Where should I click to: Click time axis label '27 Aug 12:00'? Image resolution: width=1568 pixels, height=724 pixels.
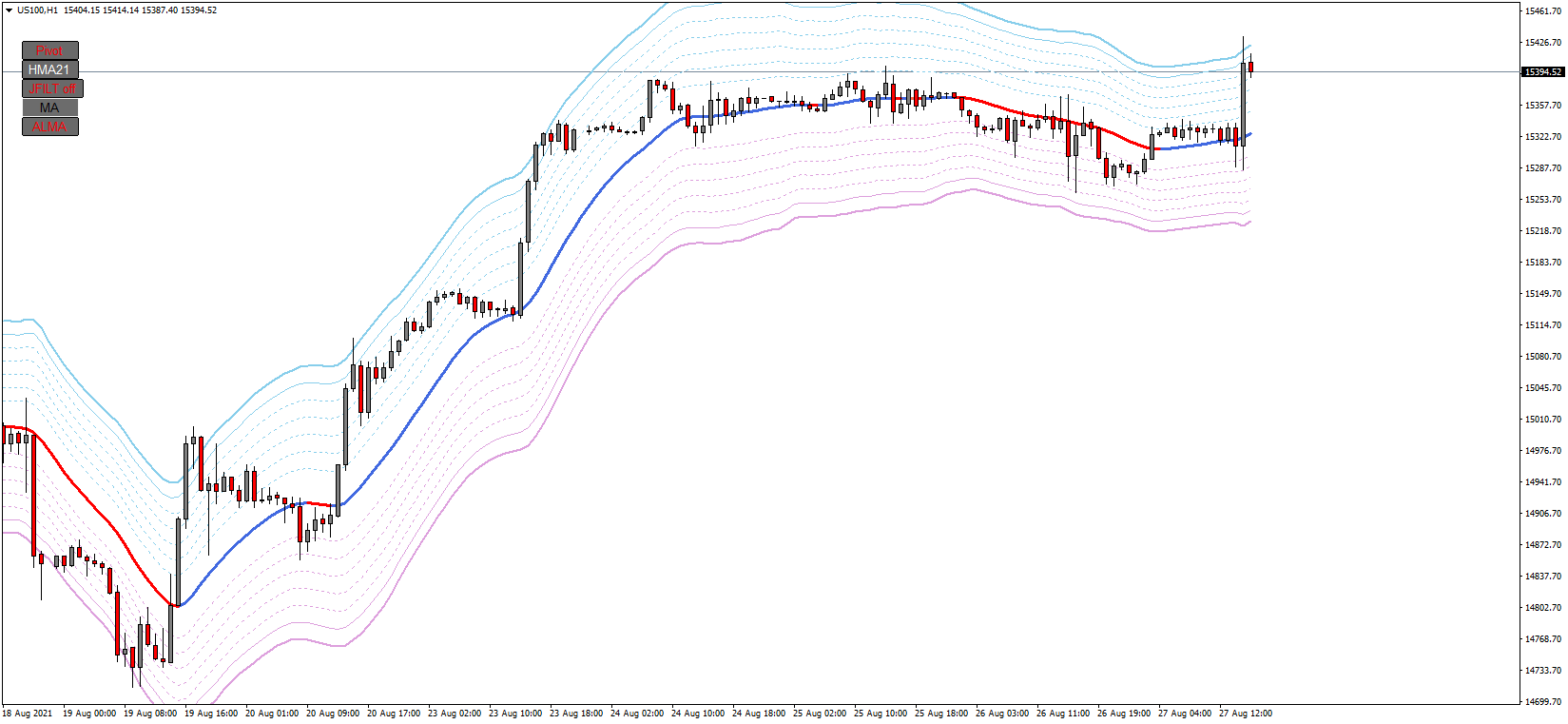(x=1246, y=714)
